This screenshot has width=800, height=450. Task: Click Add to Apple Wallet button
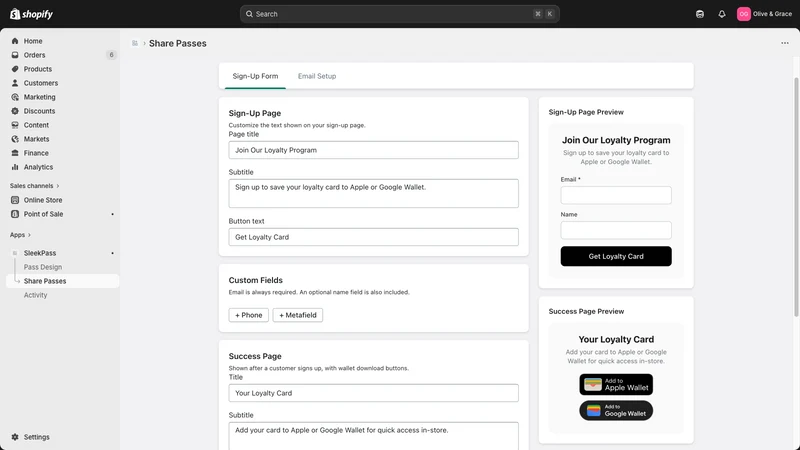pos(616,384)
